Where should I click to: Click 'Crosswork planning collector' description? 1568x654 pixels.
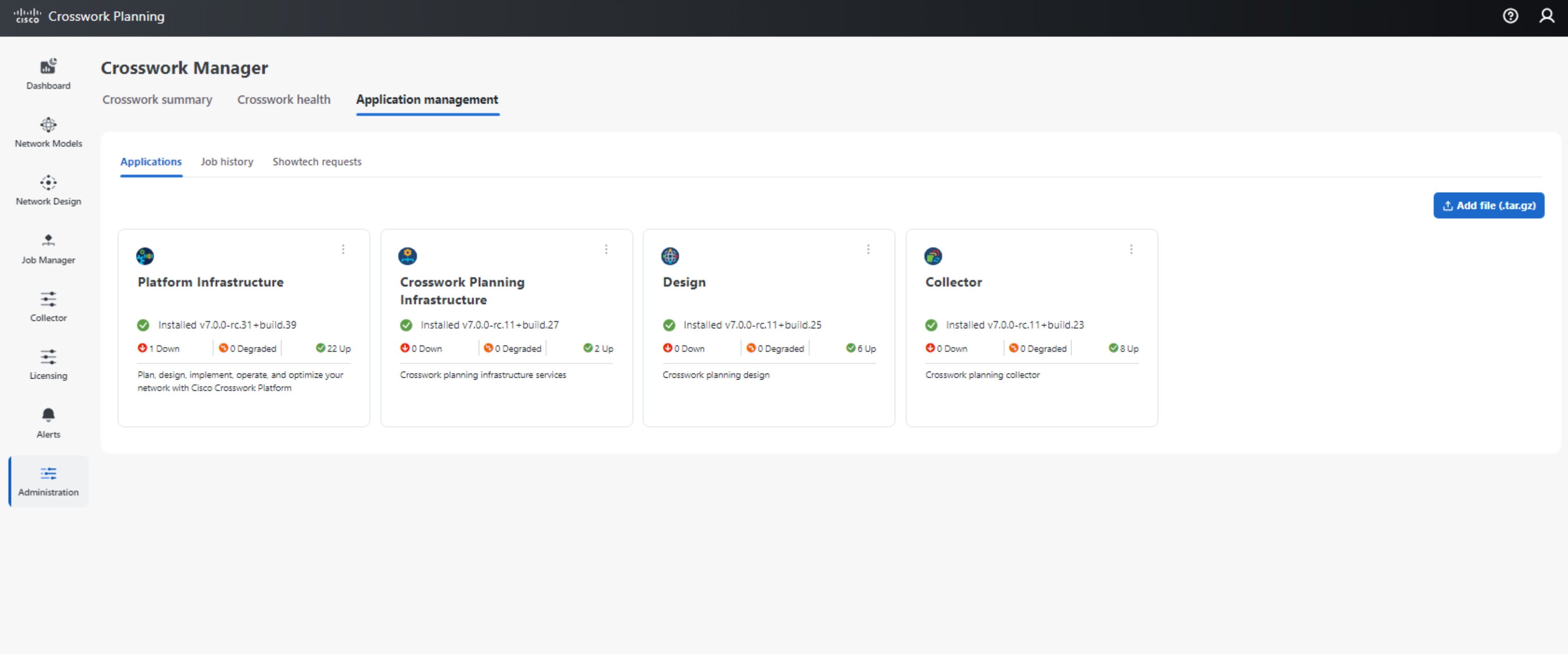(x=982, y=375)
